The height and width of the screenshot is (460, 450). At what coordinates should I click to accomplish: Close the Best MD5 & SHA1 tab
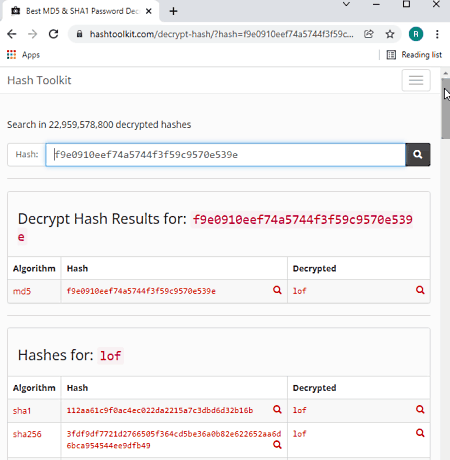pos(149,11)
